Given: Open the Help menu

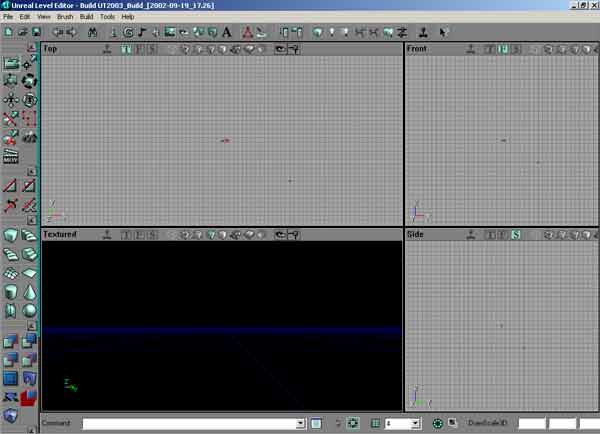Looking at the screenshot, I should tap(127, 17).
